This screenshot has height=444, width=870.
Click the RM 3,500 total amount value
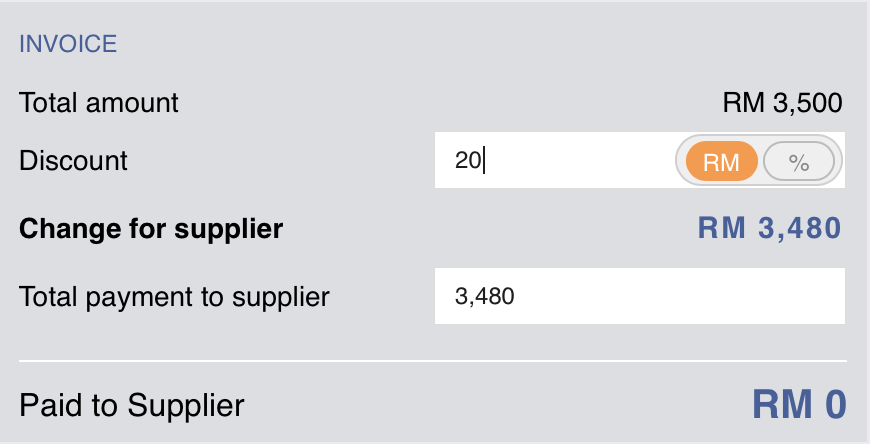click(x=782, y=102)
